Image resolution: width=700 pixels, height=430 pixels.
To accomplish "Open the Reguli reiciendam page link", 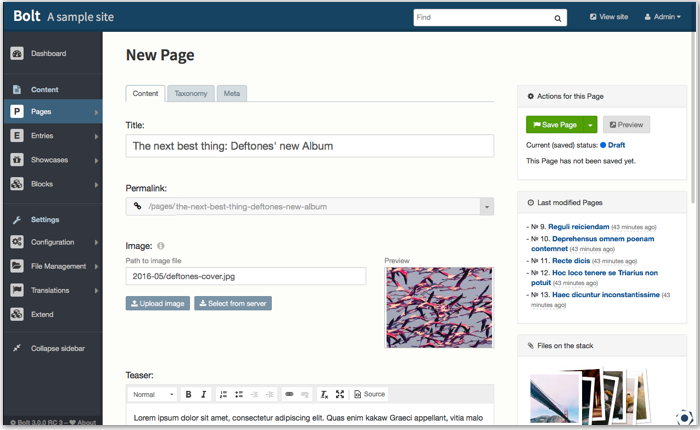I will tap(579, 227).
